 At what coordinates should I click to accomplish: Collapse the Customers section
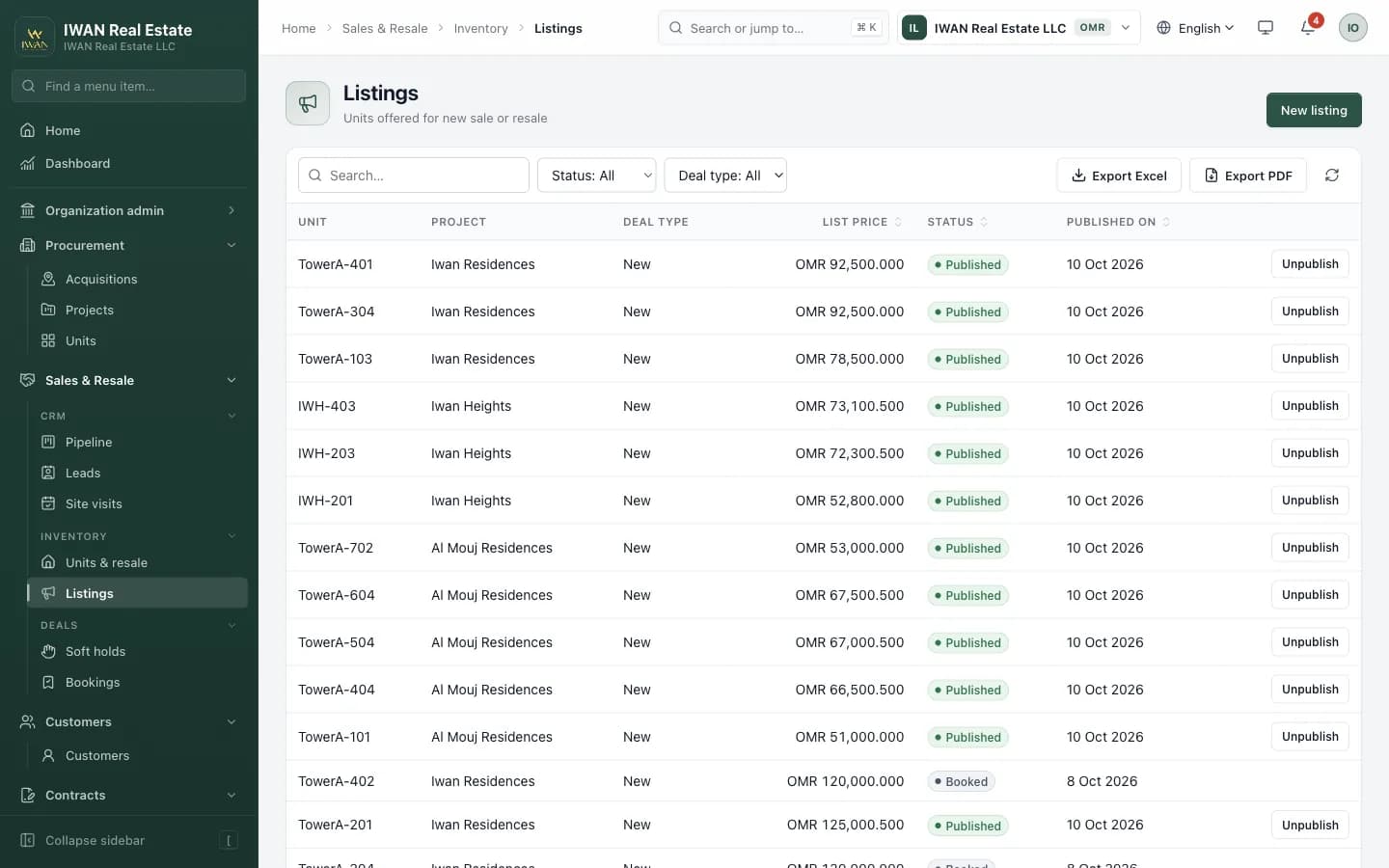[x=129, y=721]
